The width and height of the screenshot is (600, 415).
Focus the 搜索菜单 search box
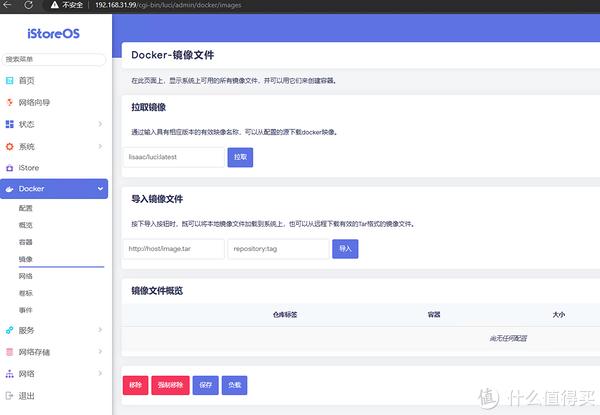(x=54, y=59)
